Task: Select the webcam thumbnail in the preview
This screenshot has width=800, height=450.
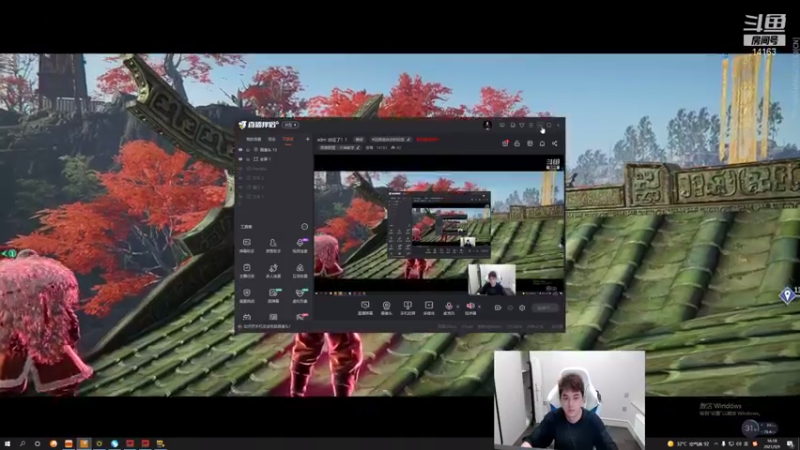Action: pos(492,280)
